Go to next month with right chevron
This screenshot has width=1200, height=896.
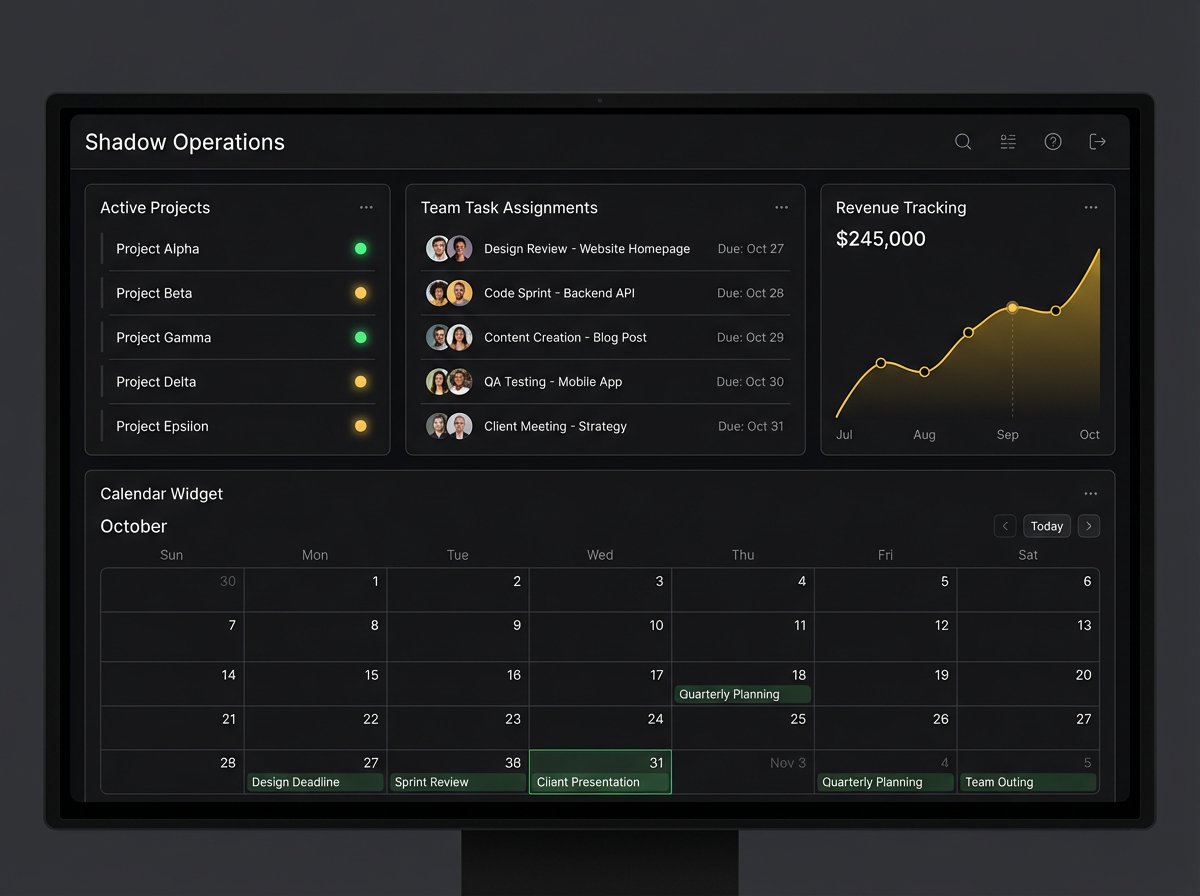1089,526
